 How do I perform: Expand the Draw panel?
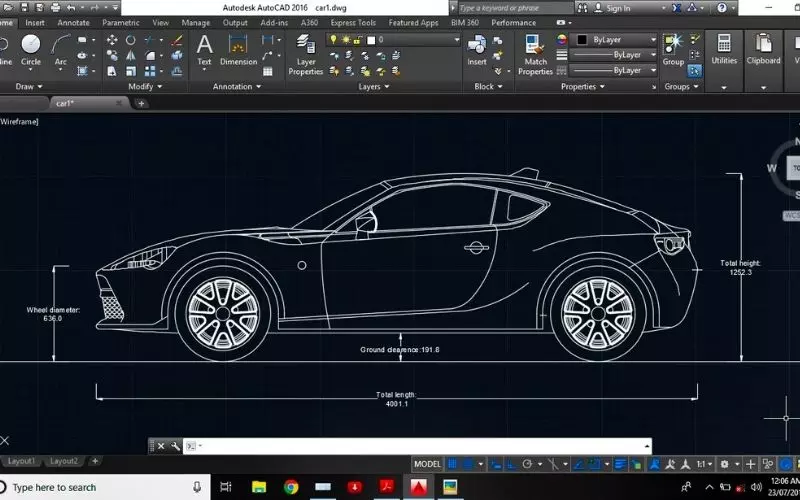pyautogui.click(x=29, y=87)
